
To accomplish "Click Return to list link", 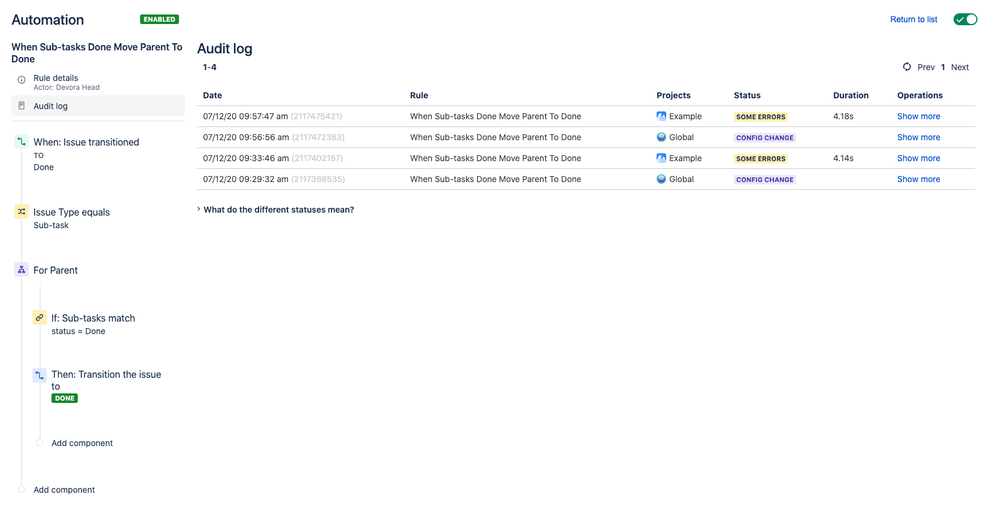I will click(914, 20).
